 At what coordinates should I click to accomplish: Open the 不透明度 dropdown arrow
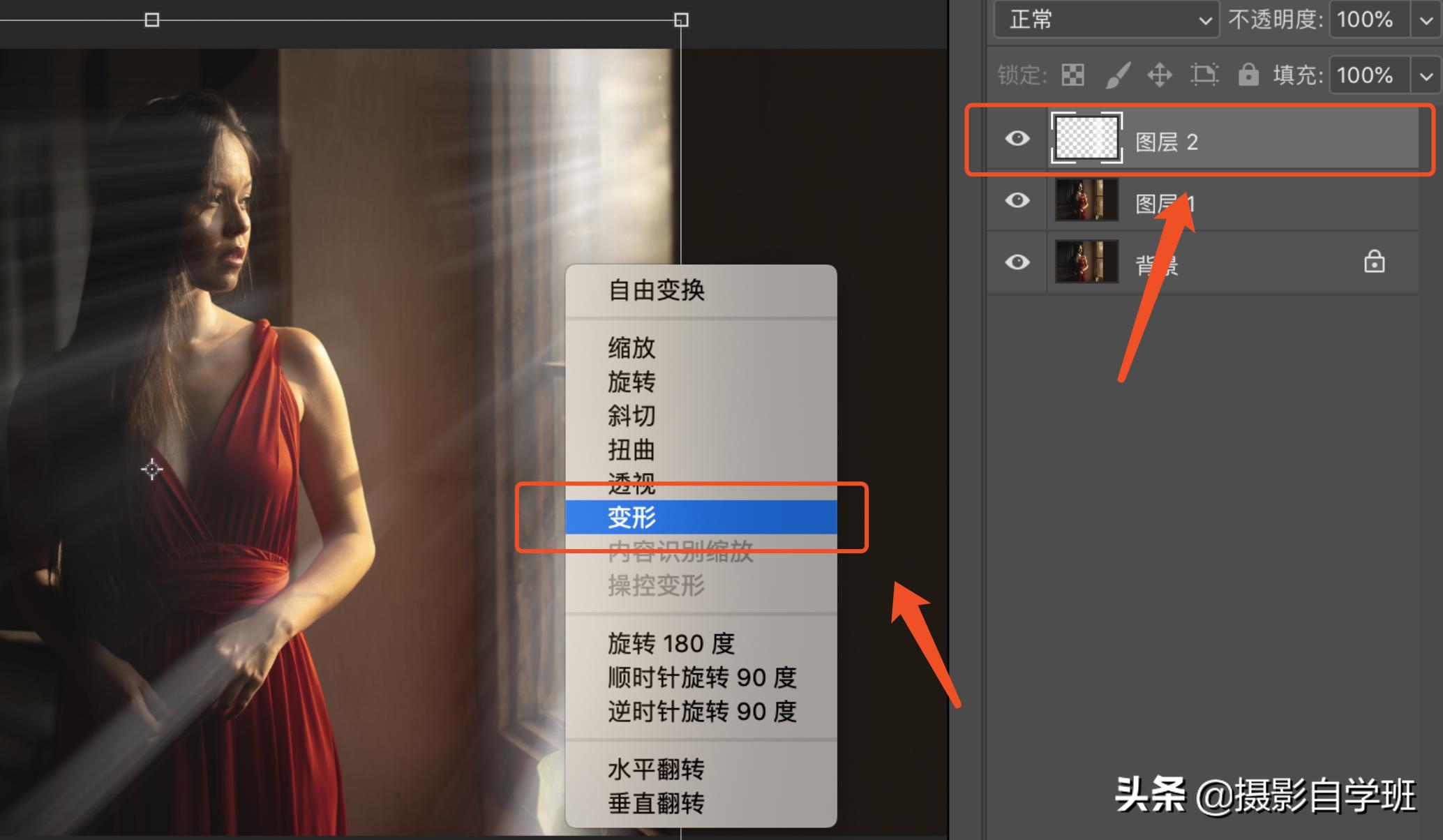coord(1426,19)
